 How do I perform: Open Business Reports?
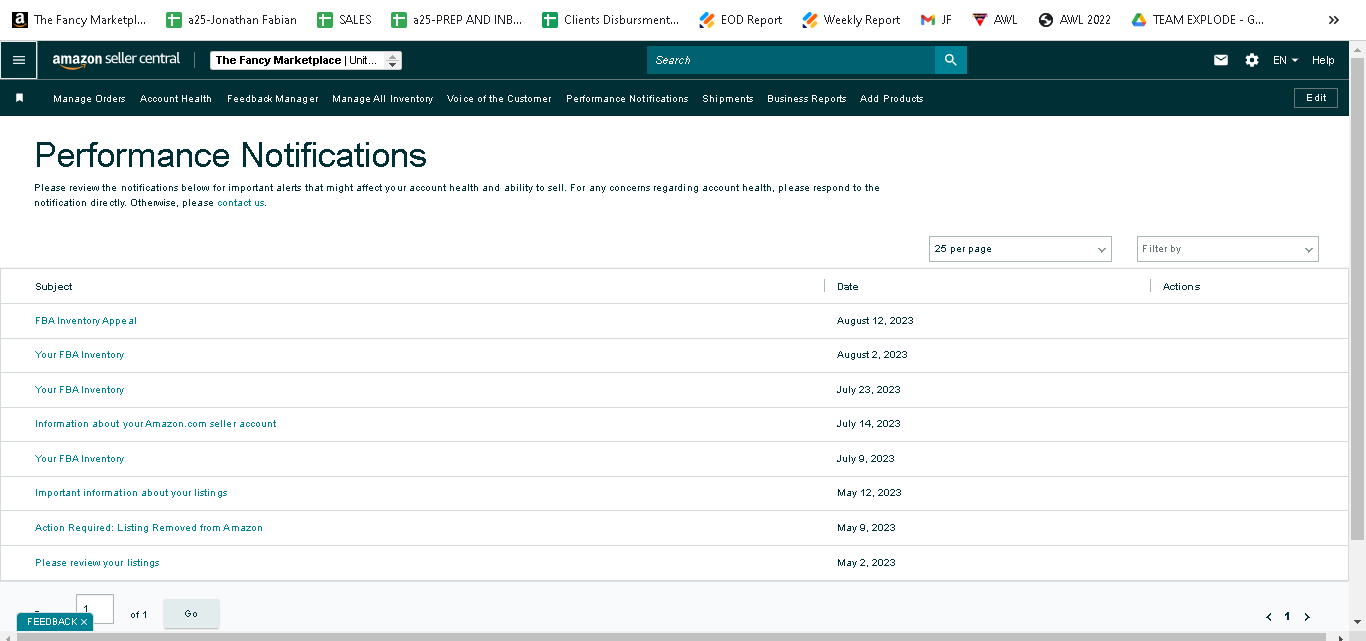pos(807,99)
